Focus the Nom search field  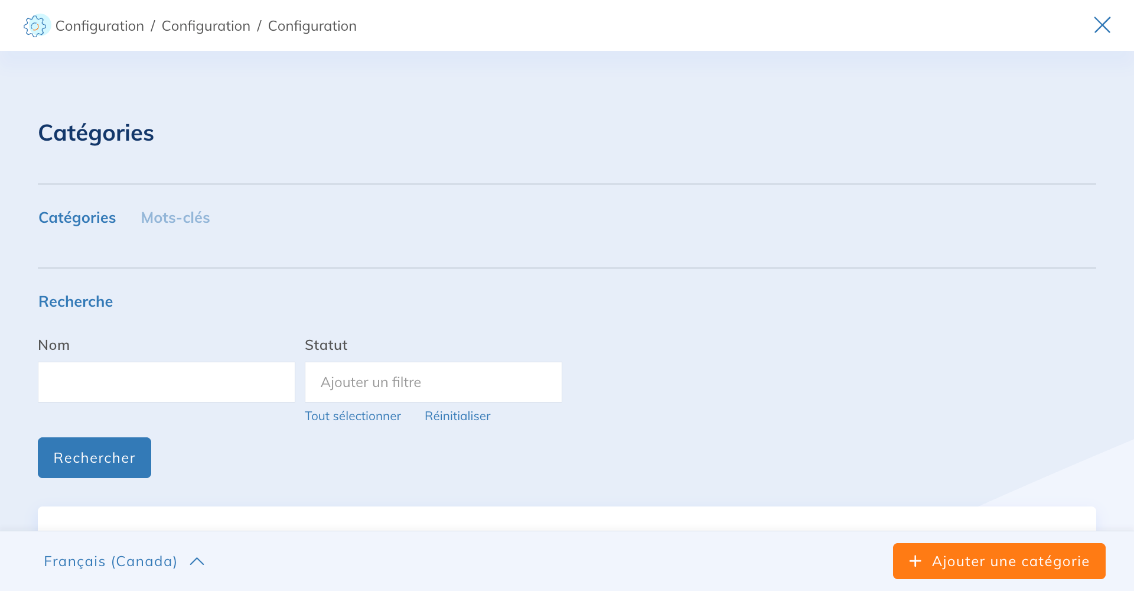pyautogui.click(x=166, y=382)
